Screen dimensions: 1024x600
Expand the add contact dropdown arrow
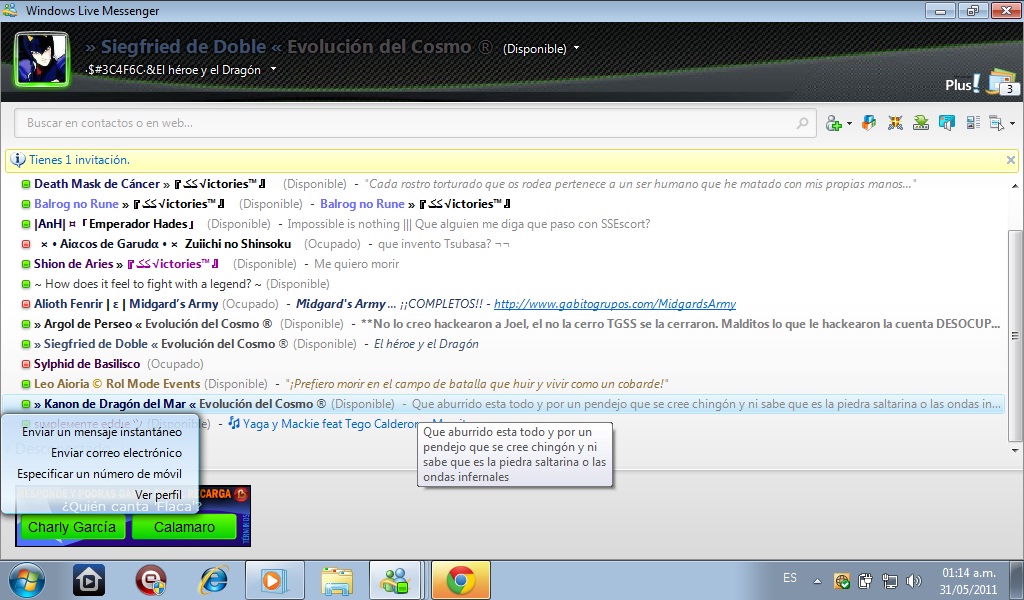pyautogui.click(x=849, y=123)
